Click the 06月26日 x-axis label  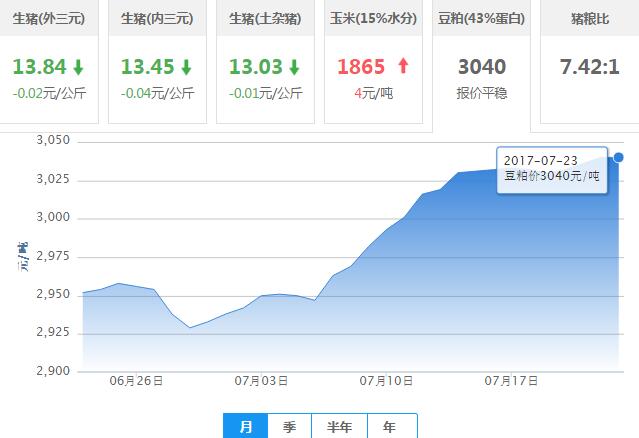[136, 381]
